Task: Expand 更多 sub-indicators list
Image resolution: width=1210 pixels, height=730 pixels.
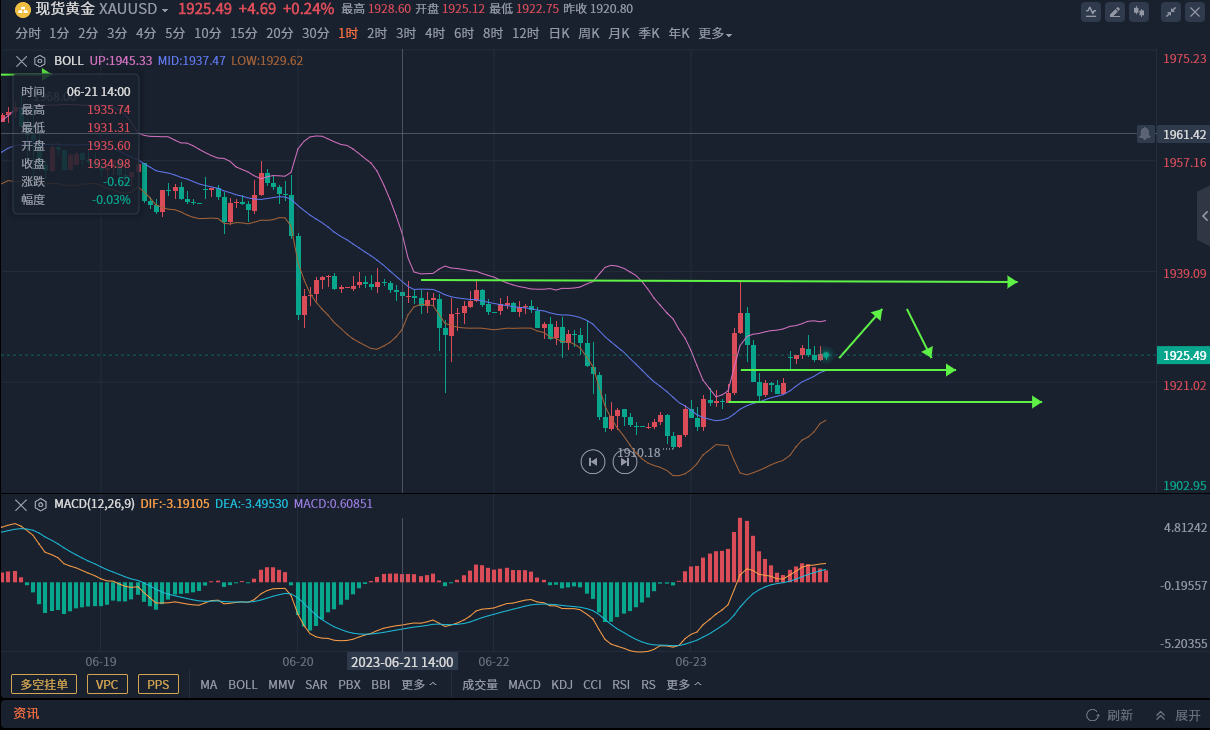Action: [x=684, y=685]
